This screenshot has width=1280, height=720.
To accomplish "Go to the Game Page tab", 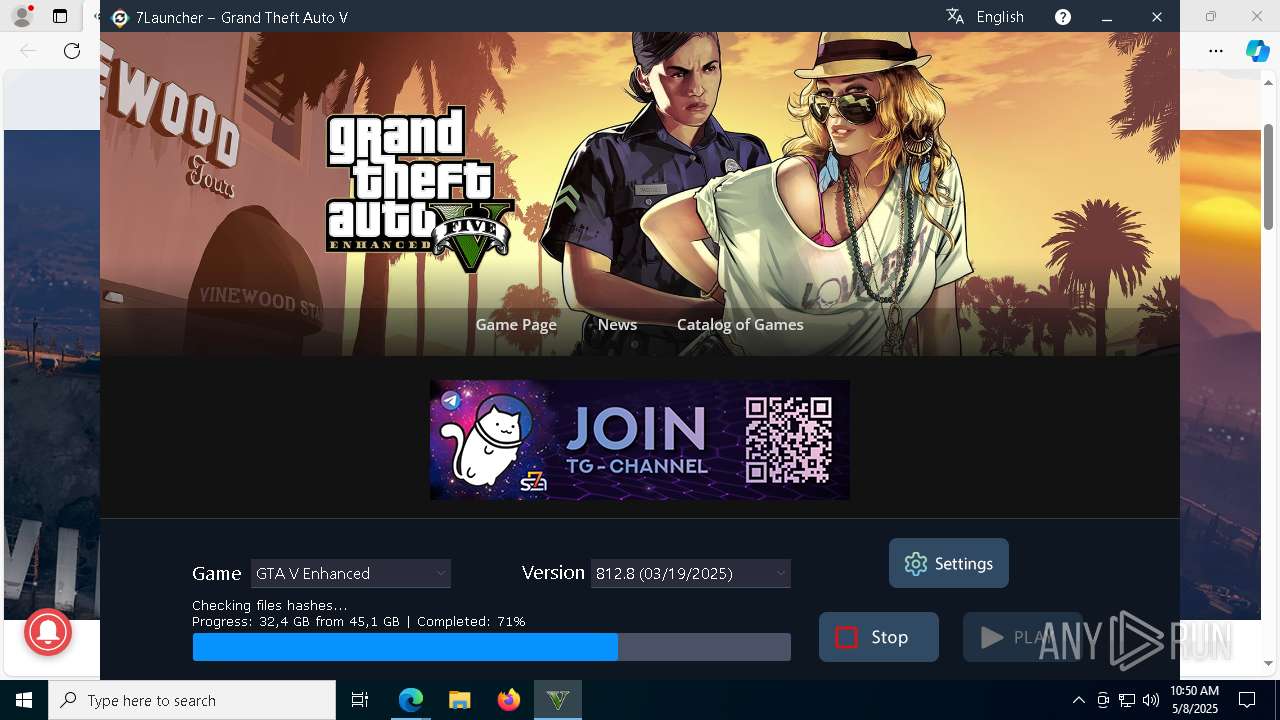I will (516, 324).
